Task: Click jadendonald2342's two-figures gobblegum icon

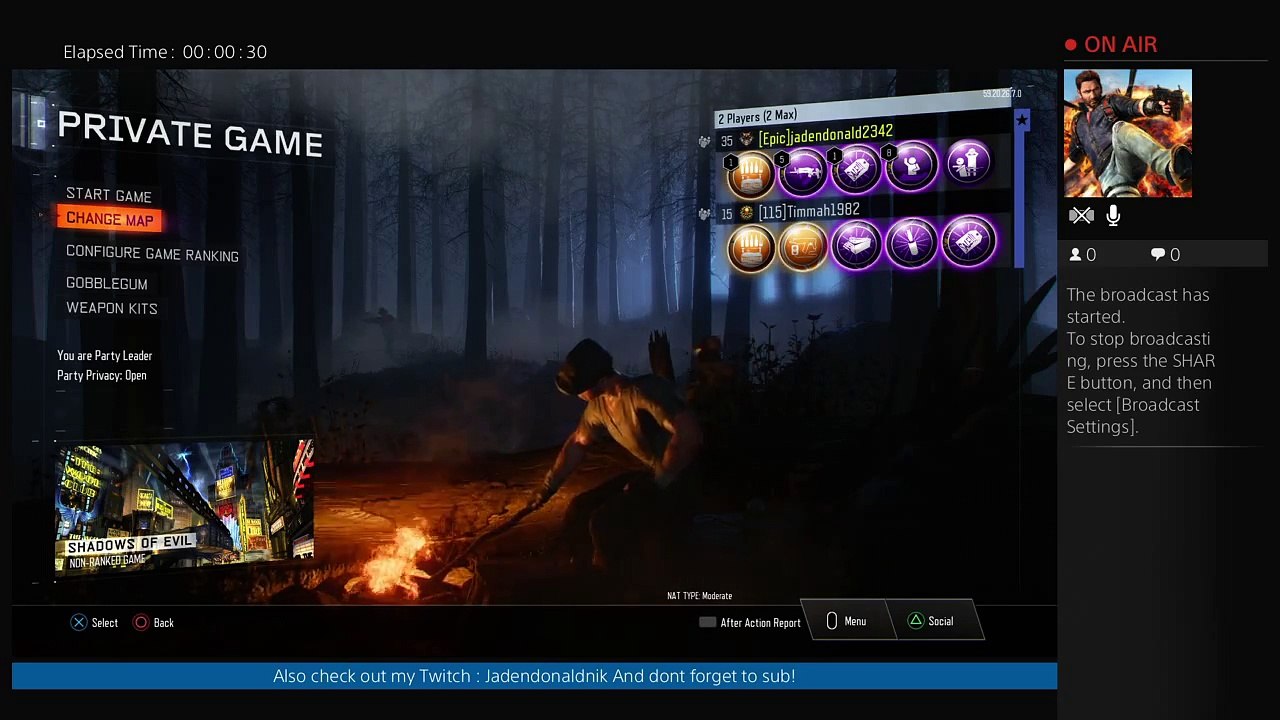Action: (x=967, y=162)
